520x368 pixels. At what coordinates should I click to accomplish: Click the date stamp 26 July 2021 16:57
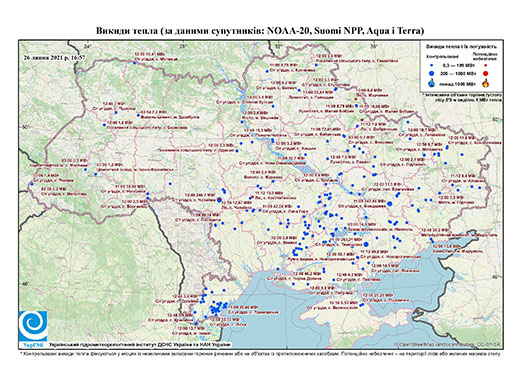click(x=55, y=57)
